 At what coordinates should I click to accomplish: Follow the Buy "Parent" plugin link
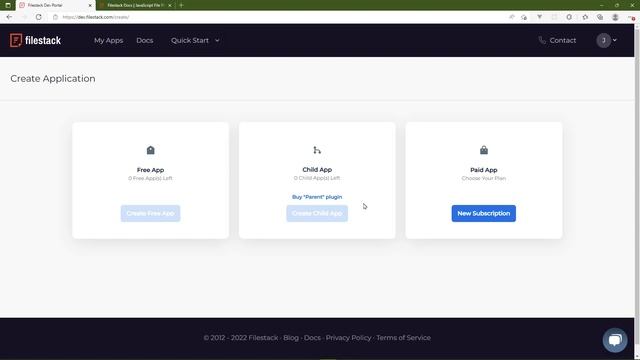(x=317, y=197)
